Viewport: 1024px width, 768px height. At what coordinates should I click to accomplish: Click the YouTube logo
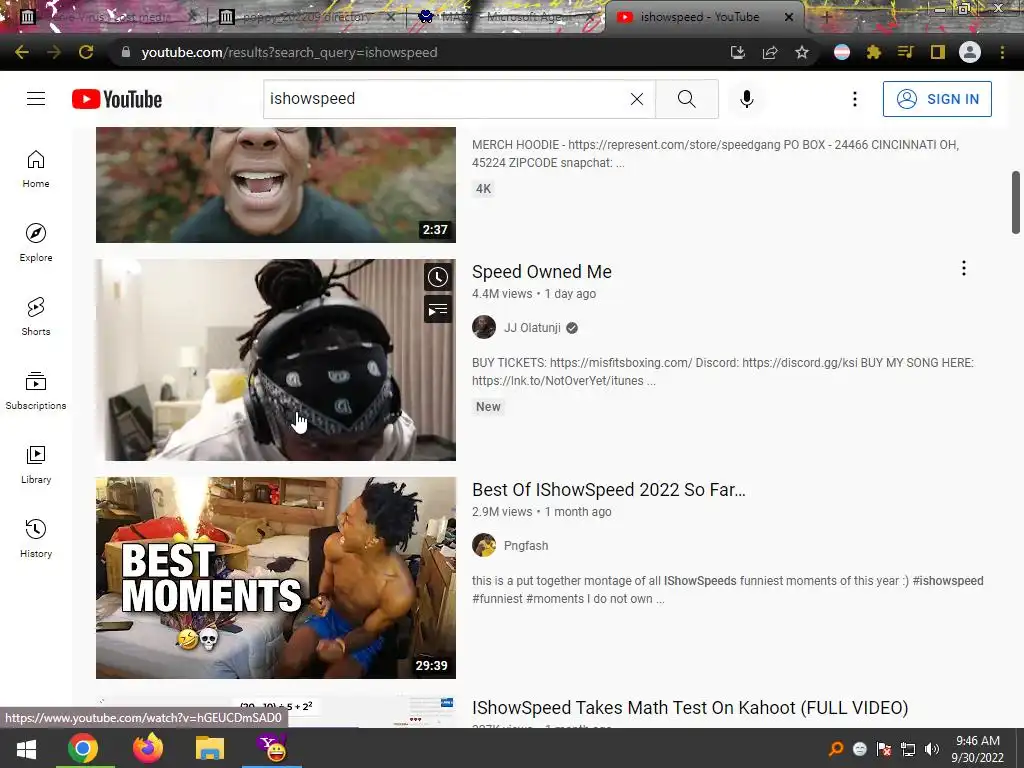point(117,99)
